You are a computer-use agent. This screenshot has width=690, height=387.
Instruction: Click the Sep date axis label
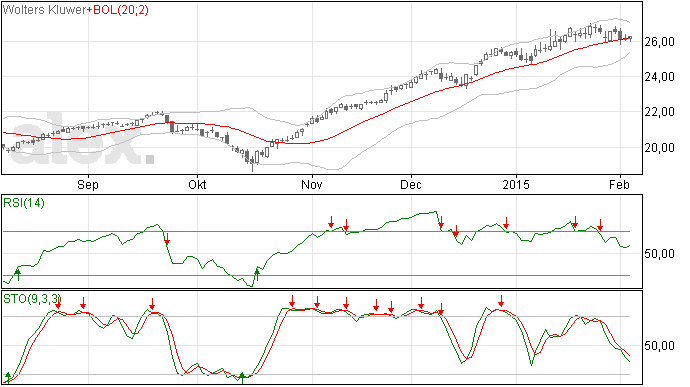[88, 184]
